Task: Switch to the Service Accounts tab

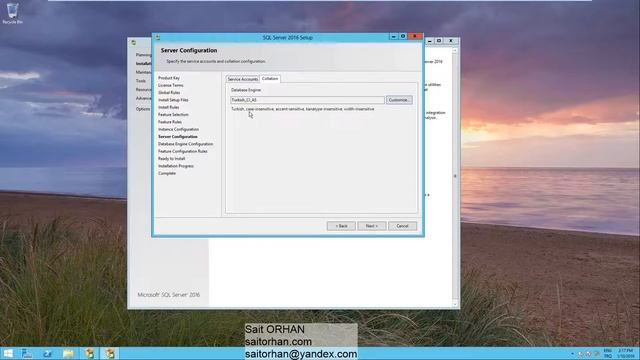Action: (x=242, y=79)
